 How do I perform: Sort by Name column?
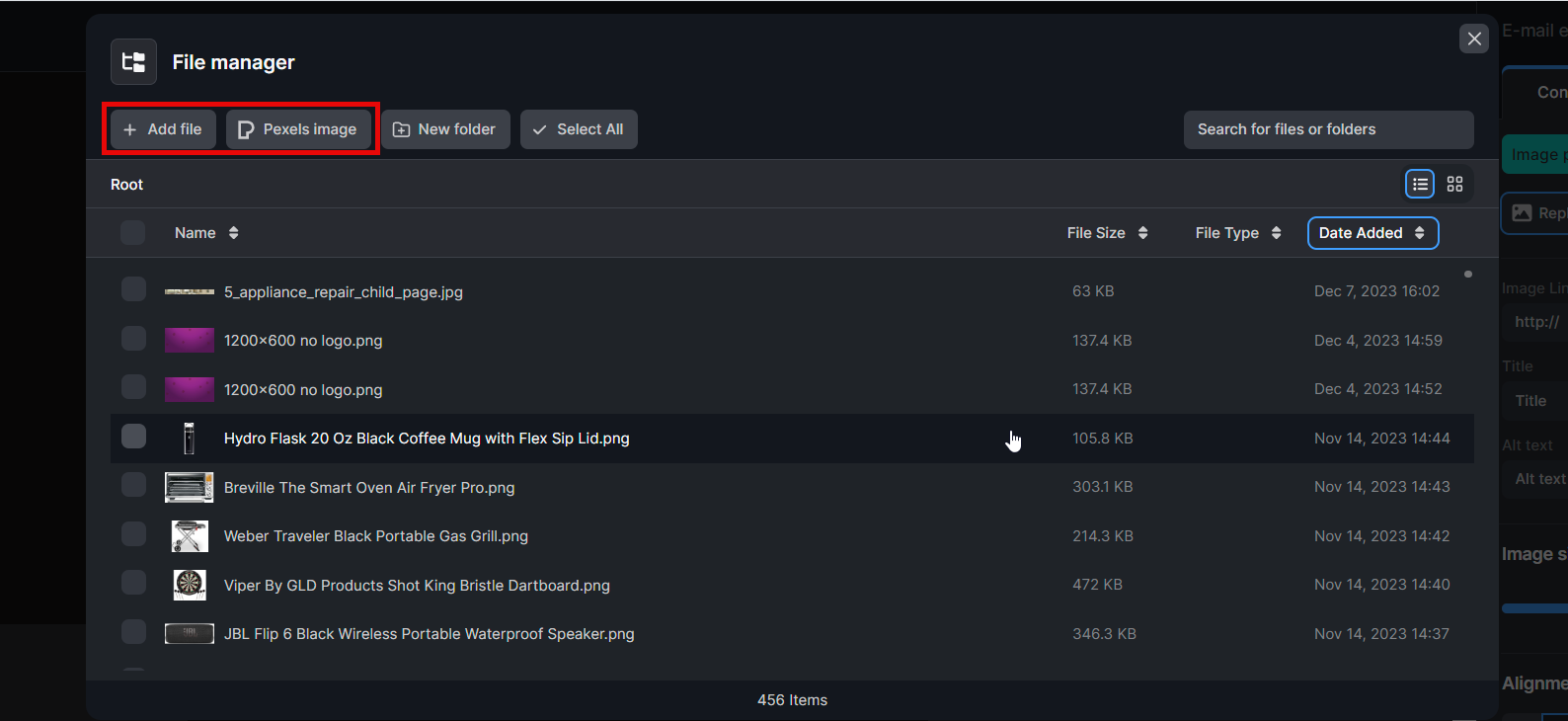(x=206, y=233)
